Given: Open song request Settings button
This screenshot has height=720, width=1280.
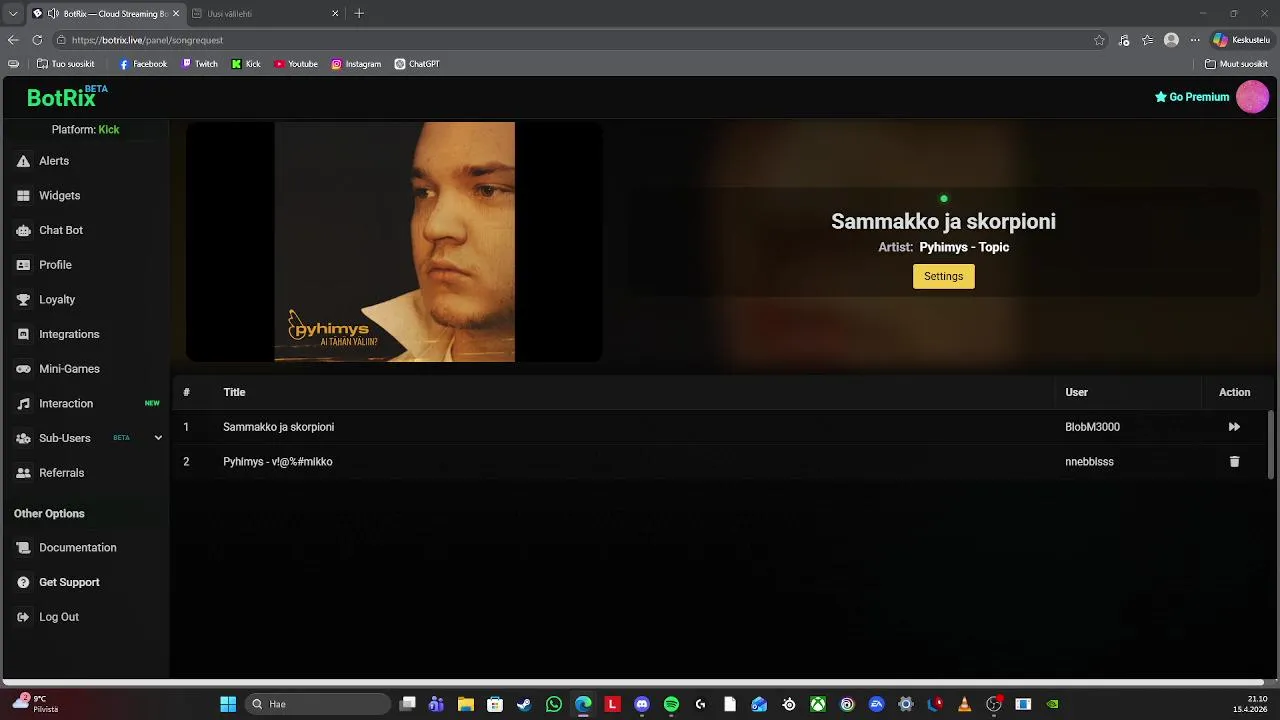Looking at the screenshot, I should point(943,276).
